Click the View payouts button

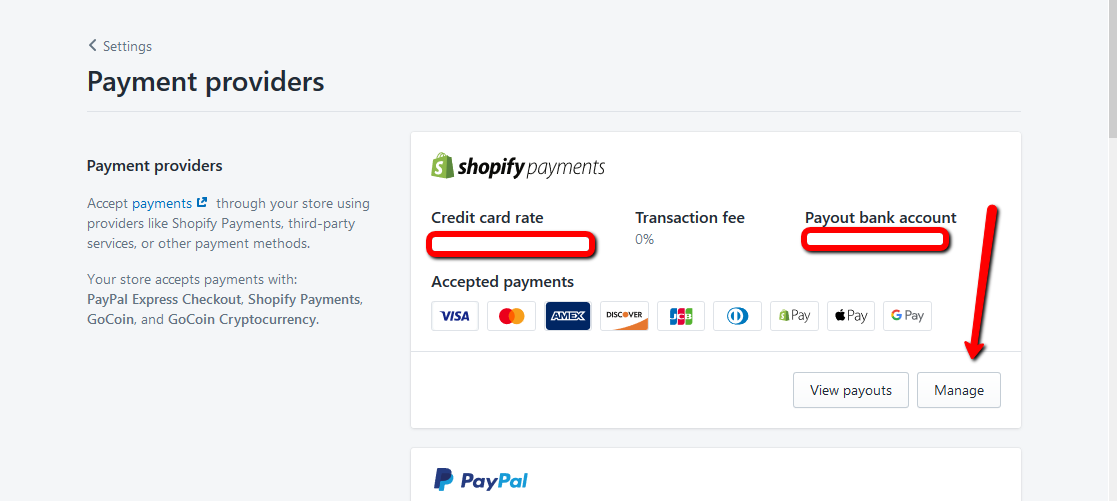tap(850, 390)
